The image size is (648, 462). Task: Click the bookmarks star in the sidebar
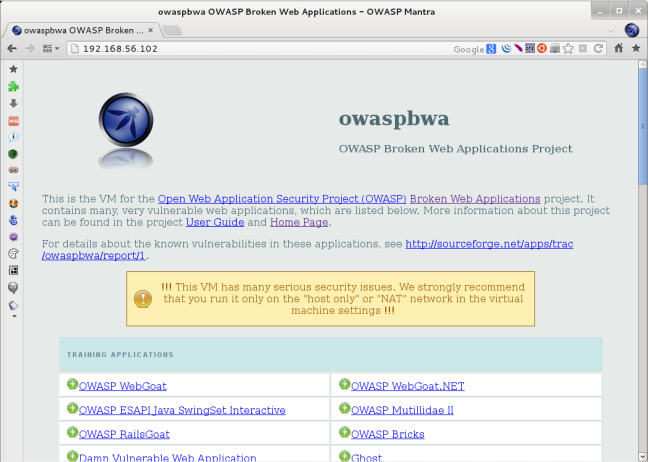[x=13, y=70]
